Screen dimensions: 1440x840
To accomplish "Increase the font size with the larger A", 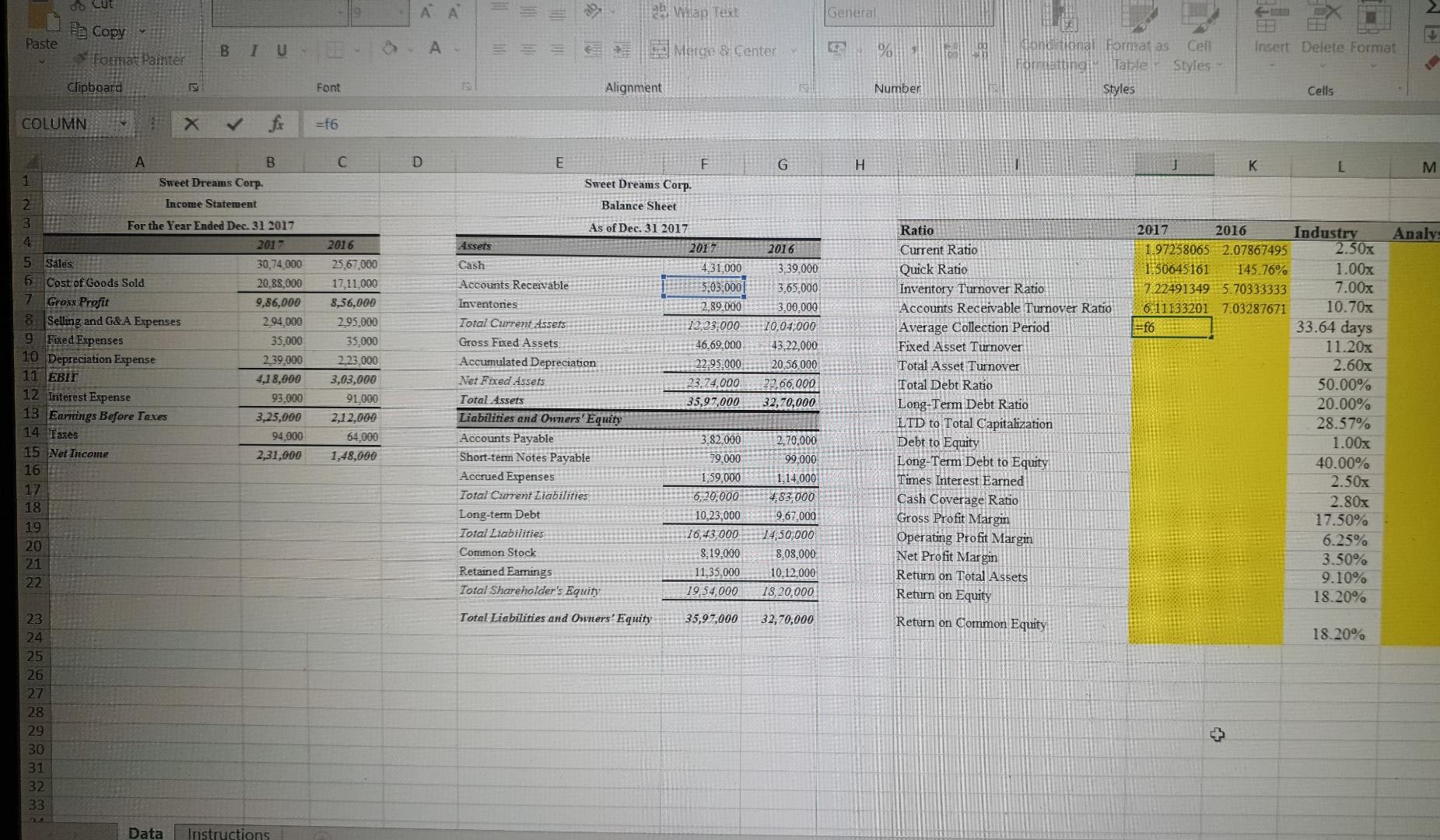I will pyautogui.click(x=427, y=12).
